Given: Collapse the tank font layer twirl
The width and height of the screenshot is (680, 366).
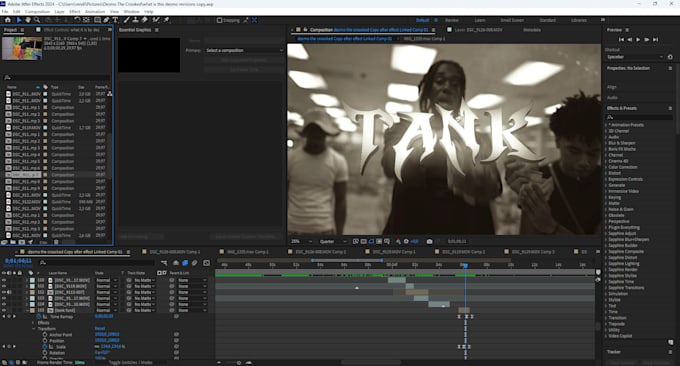Looking at the screenshot, I should point(27,310).
